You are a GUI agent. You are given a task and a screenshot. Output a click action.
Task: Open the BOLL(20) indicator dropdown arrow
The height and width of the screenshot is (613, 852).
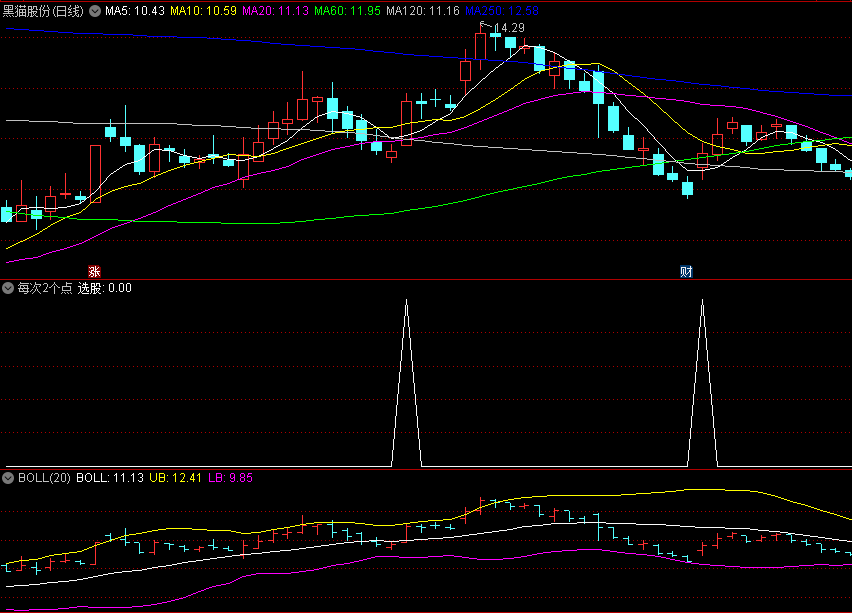[x=8, y=478]
